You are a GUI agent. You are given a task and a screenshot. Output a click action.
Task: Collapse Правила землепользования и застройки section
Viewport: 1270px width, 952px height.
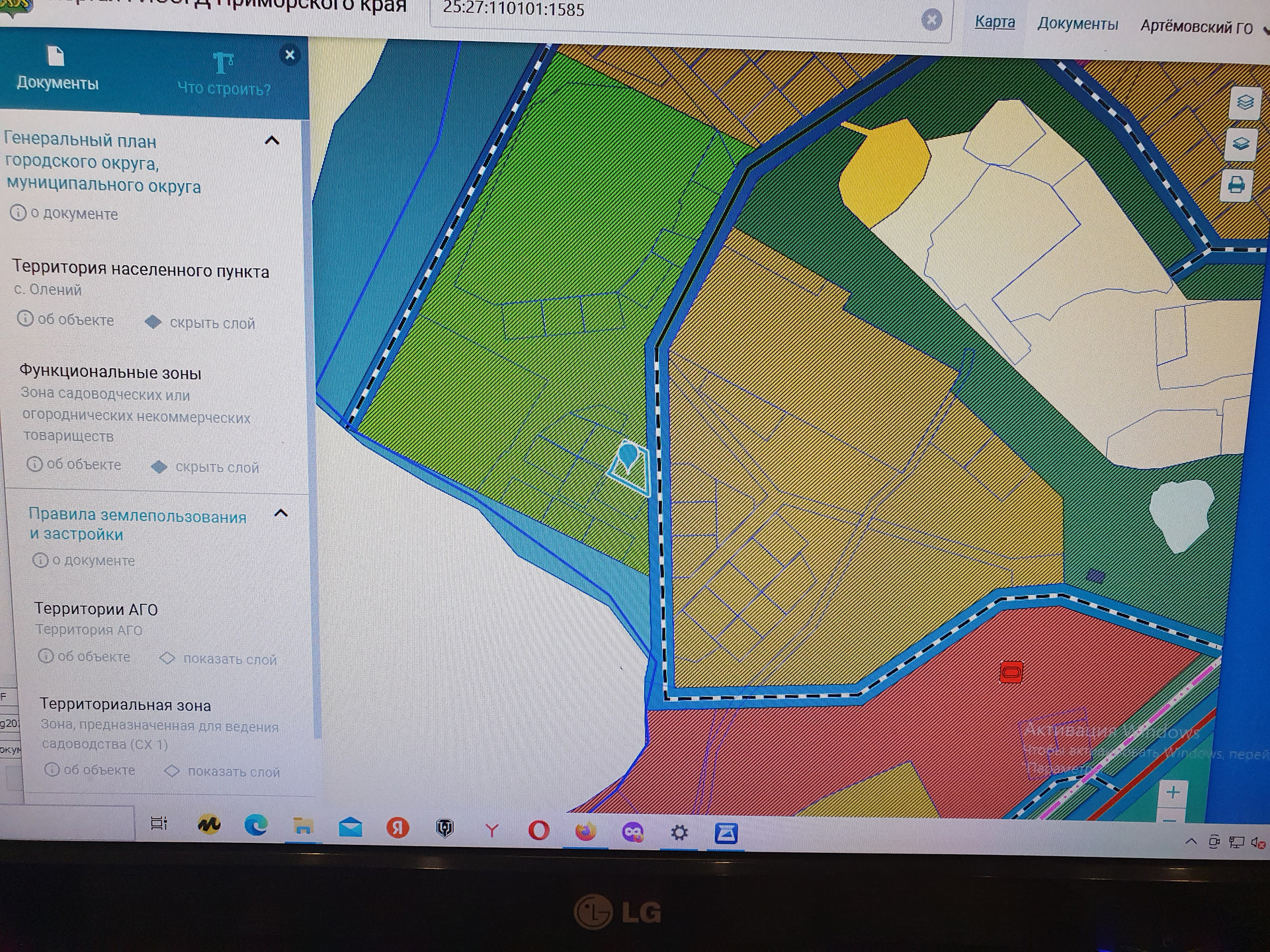281,513
